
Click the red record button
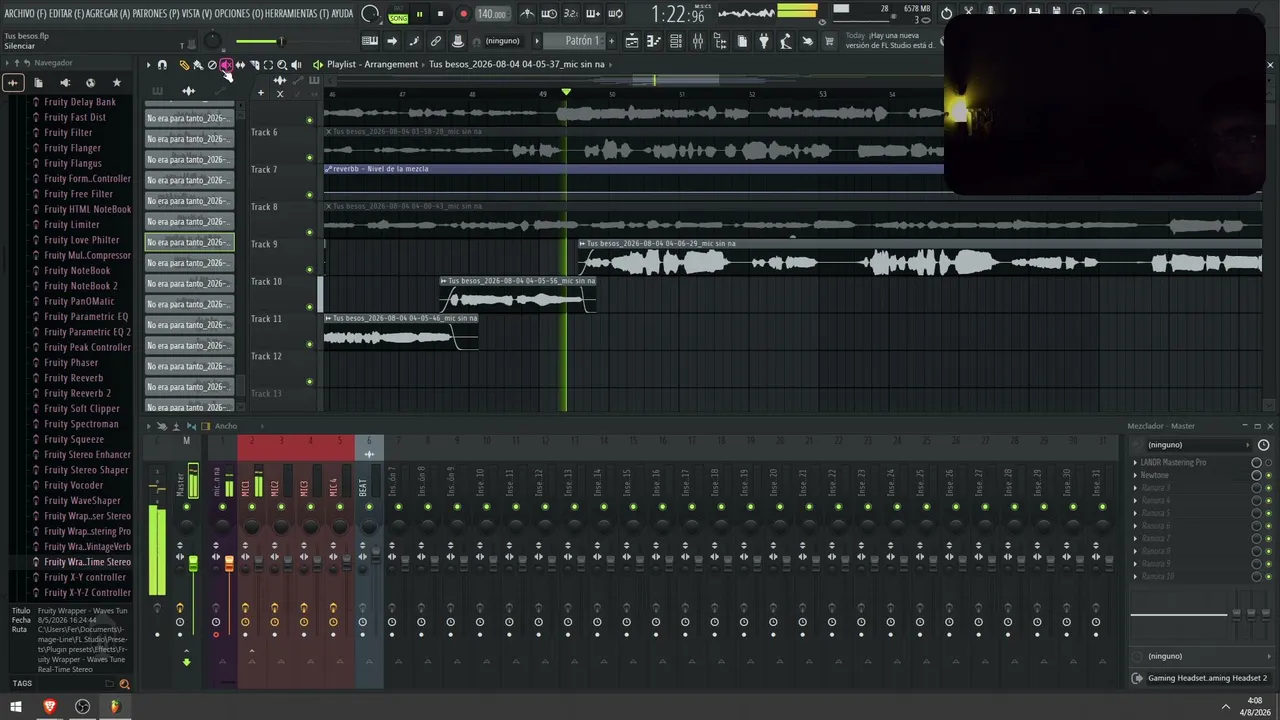463,14
